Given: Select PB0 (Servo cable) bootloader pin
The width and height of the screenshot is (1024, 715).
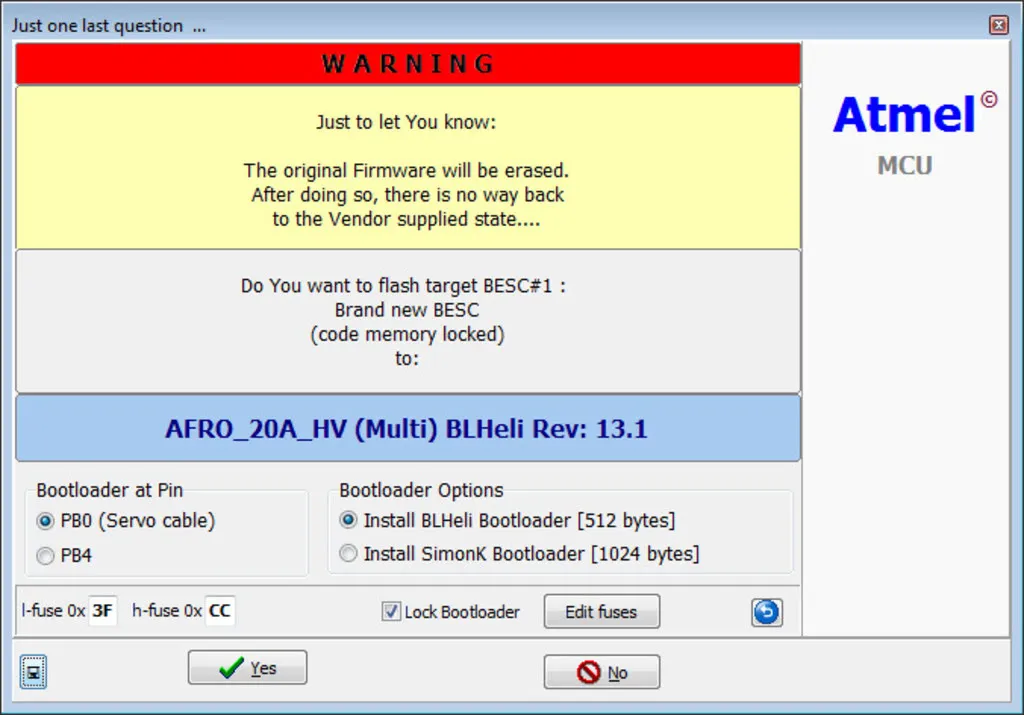Looking at the screenshot, I should coord(45,521).
